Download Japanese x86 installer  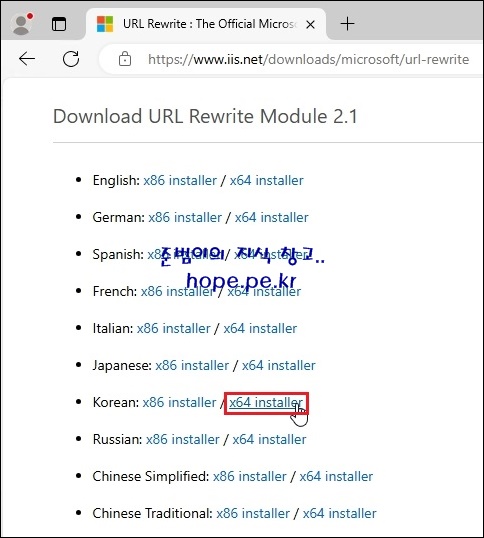coord(192,365)
